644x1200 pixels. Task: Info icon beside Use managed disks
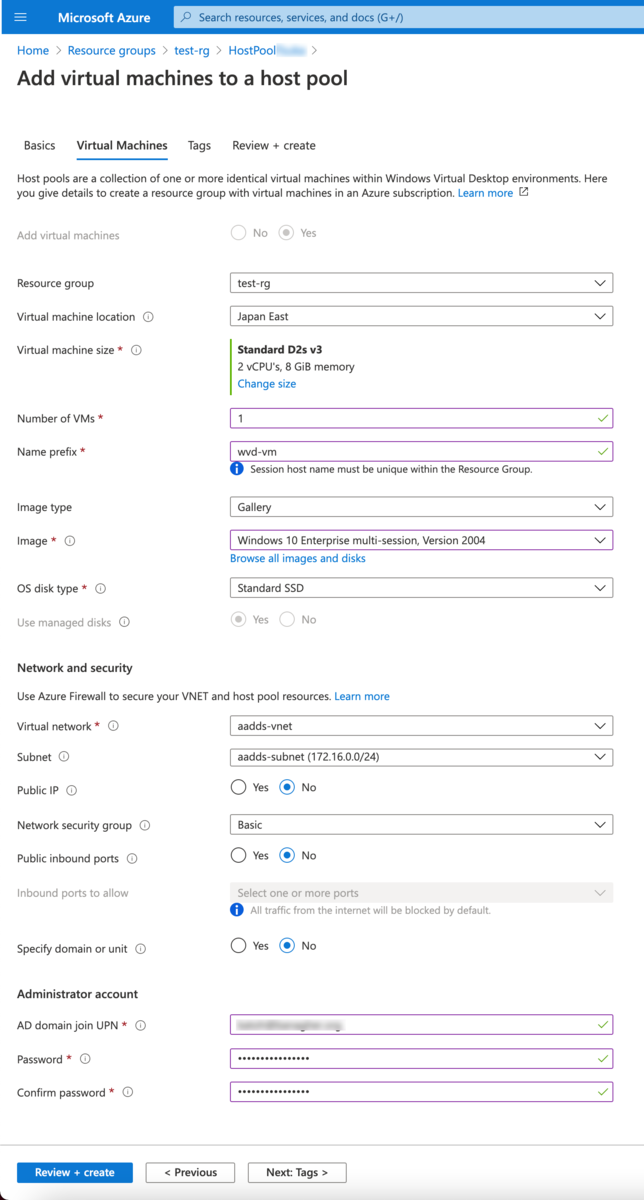pyautogui.click(x=124, y=622)
